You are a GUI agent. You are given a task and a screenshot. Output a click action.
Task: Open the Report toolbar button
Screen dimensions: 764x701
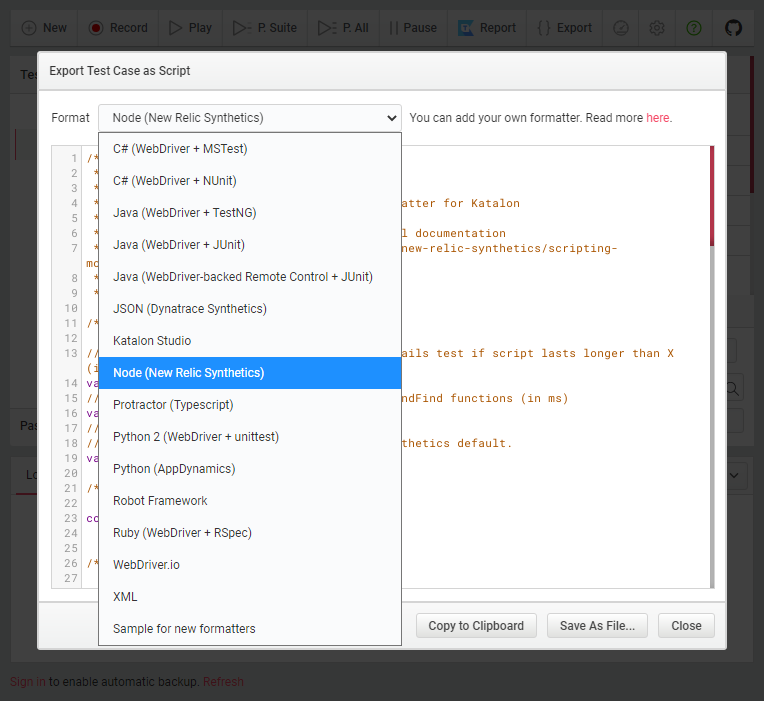(x=487, y=28)
